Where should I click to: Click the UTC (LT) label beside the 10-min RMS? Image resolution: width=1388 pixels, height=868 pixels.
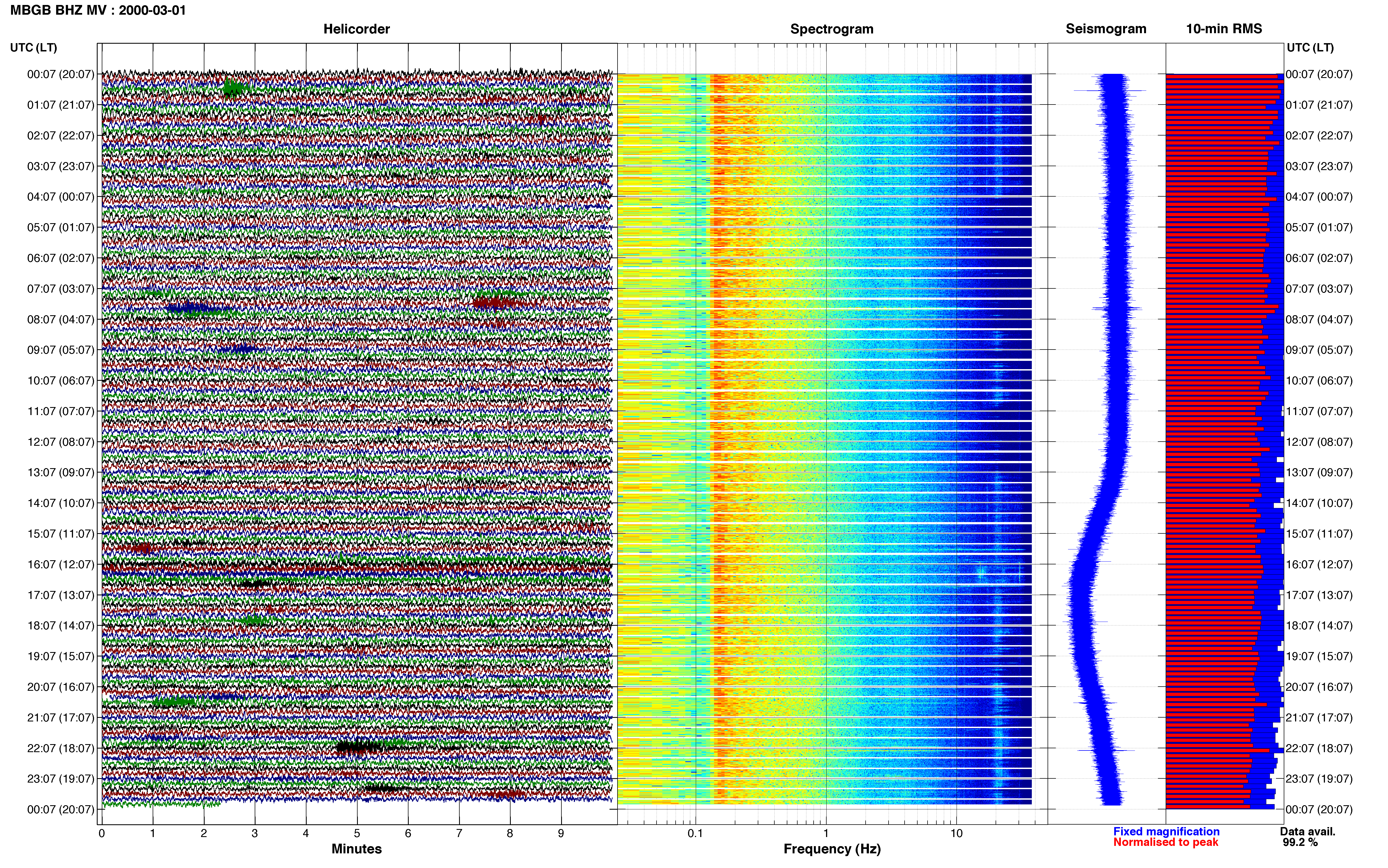pyautogui.click(x=1310, y=48)
